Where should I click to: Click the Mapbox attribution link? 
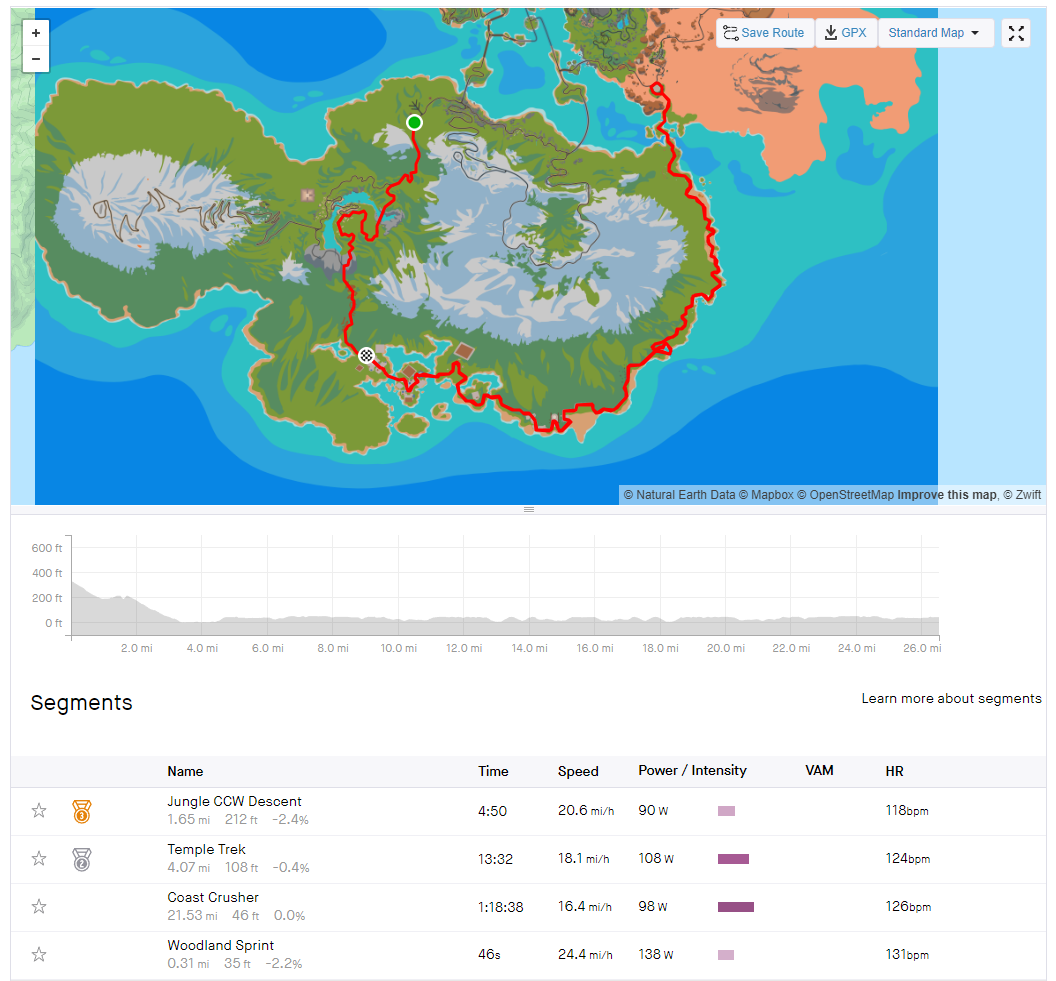pos(766,495)
